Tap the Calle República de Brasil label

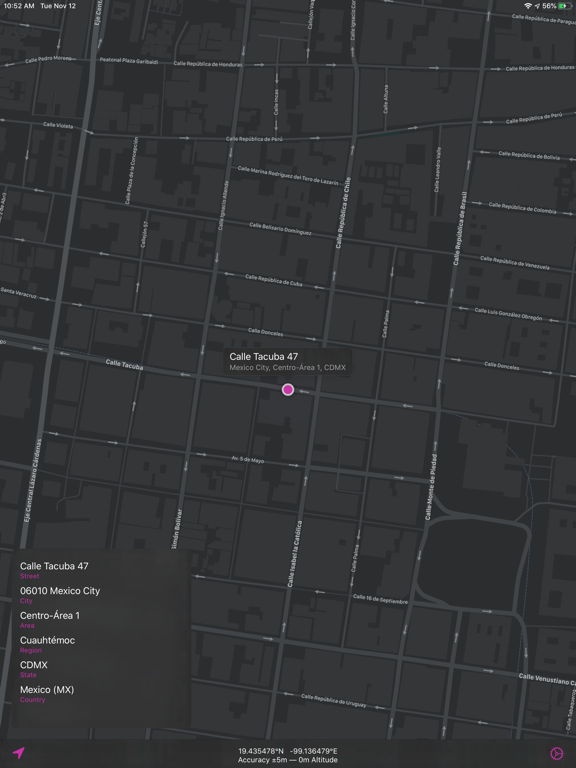click(x=460, y=229)
